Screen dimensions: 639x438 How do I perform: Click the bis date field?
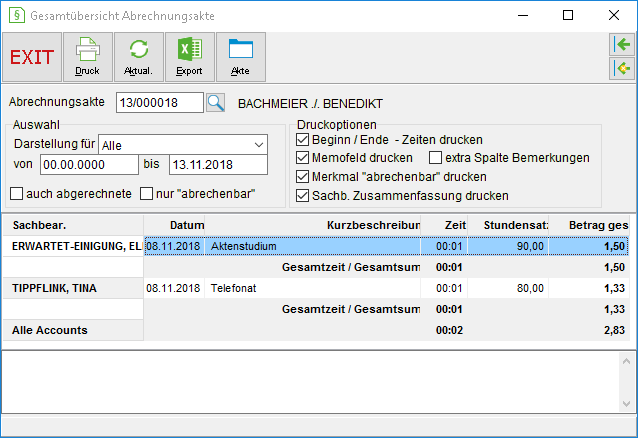(218, 165)
